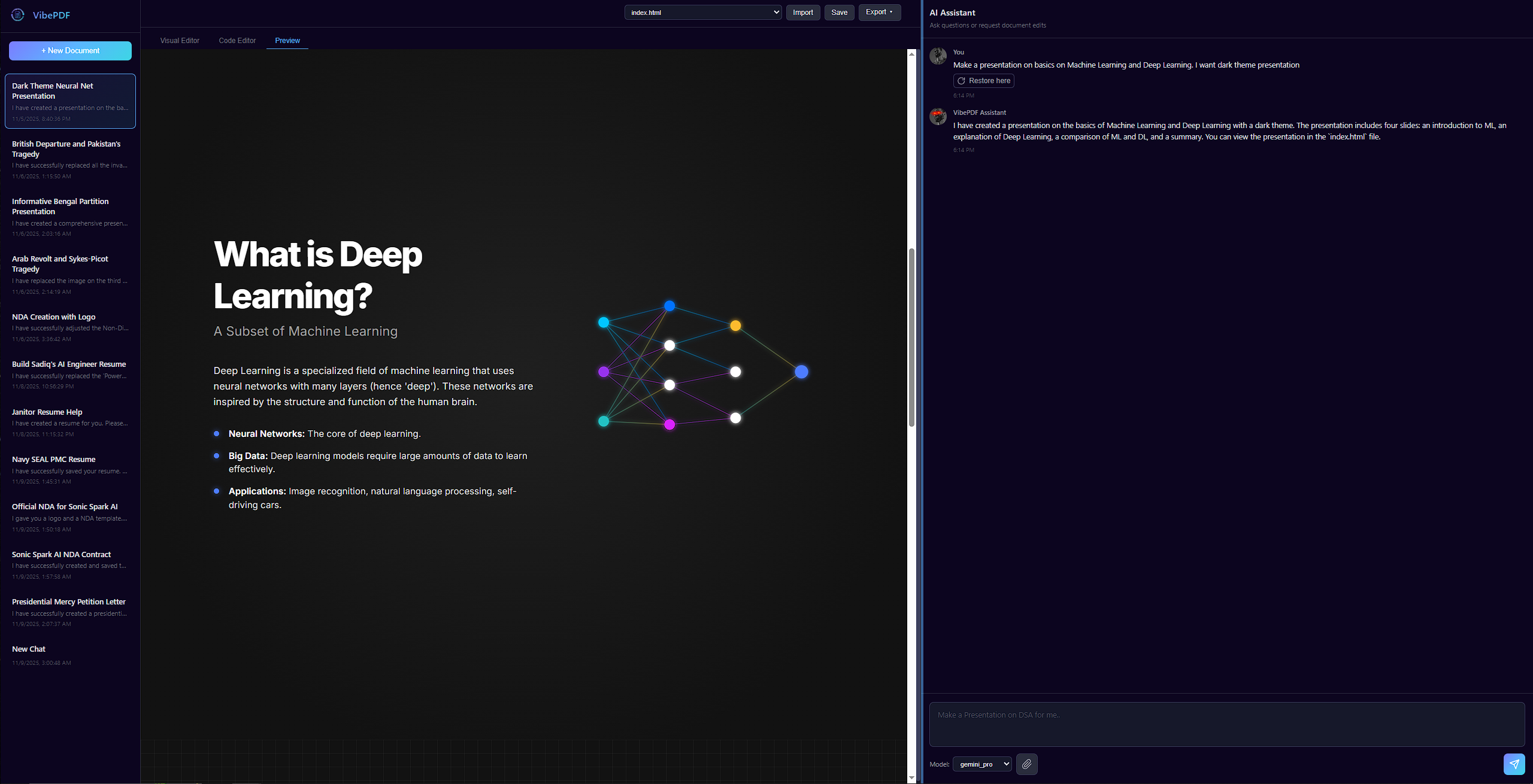Open the index.html file selector dropdown
This screenshot has width=1533, height=784.
[x=702, y=12]
